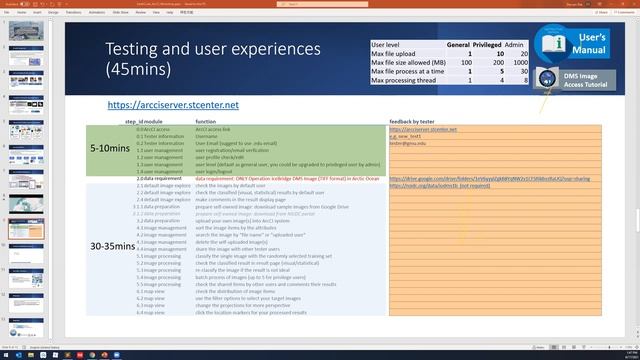Click the User's Manual book icon
Viewport: 640px width, 360px height.
pos(553,43)
